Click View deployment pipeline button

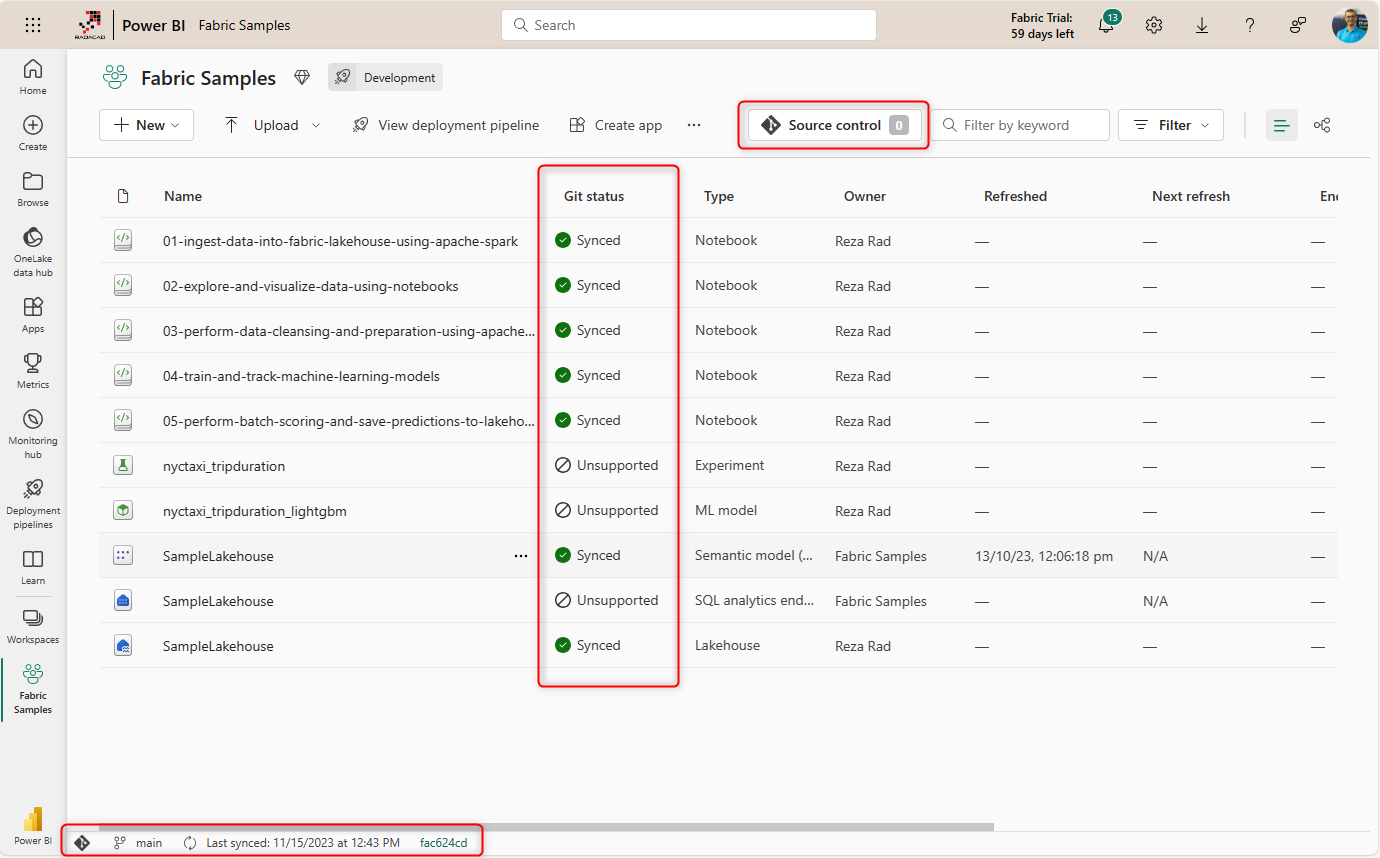click(446, 125)
